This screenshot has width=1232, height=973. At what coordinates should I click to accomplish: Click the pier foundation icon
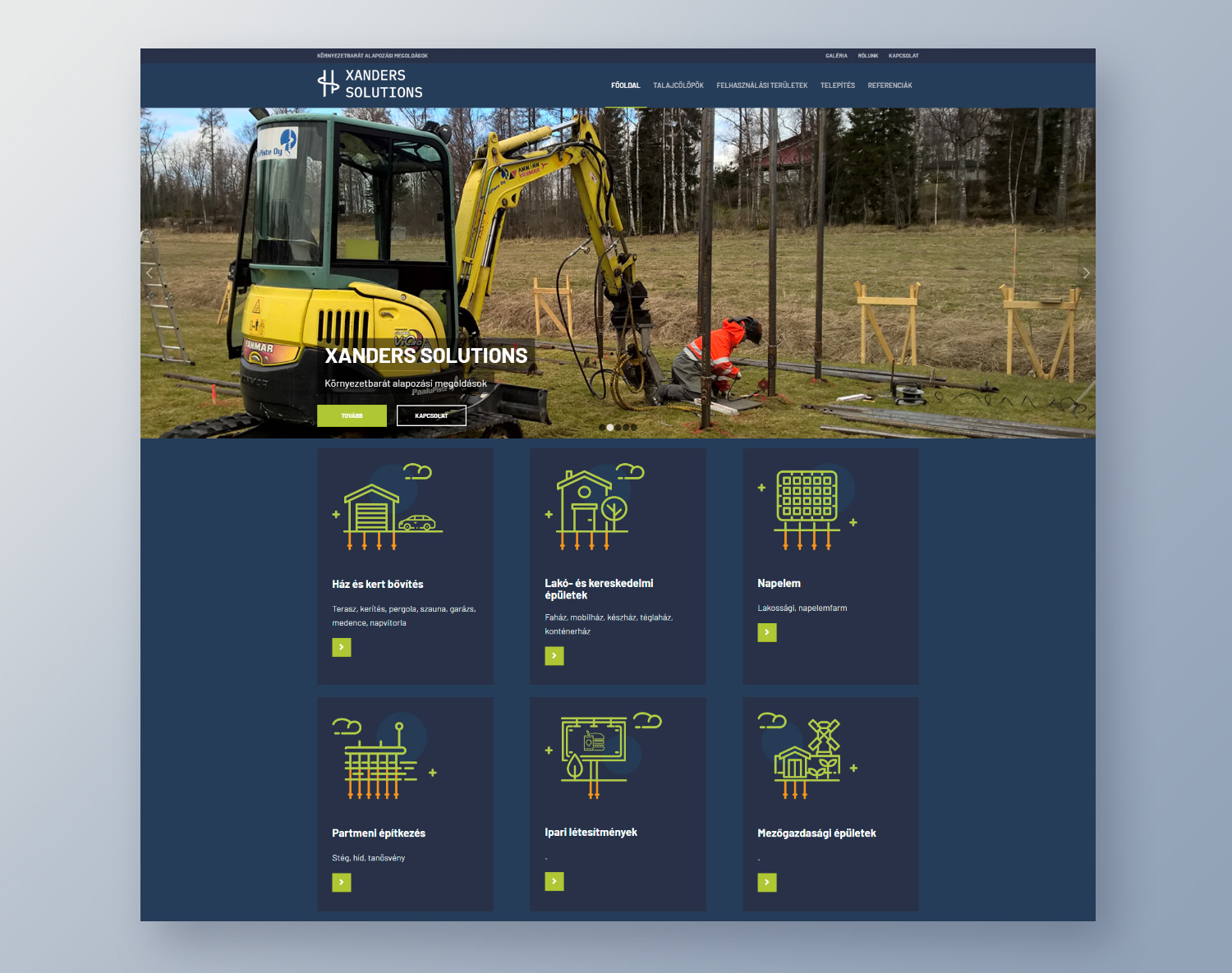coord(384,757)
